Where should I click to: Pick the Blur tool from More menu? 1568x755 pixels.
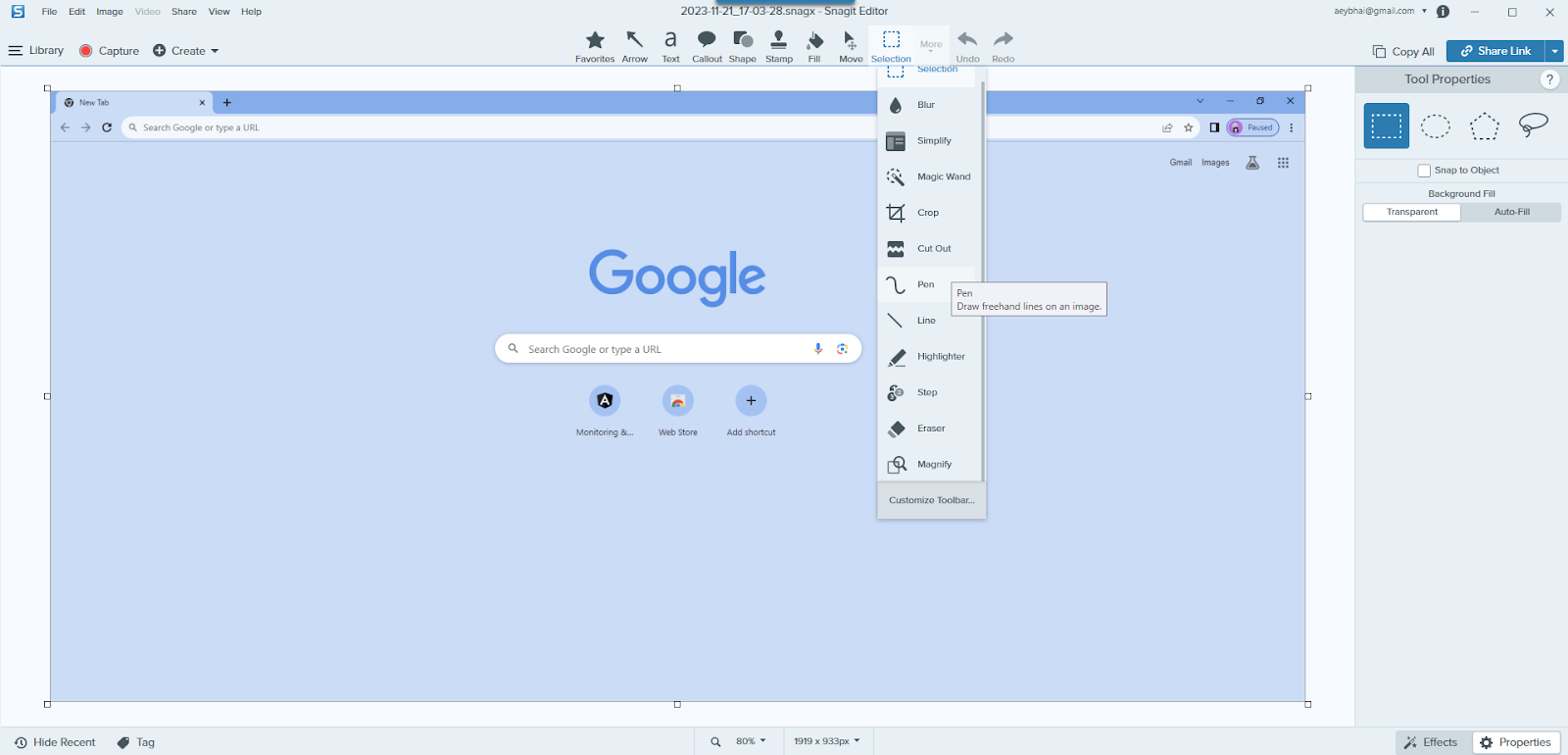[x=926, y=105]
